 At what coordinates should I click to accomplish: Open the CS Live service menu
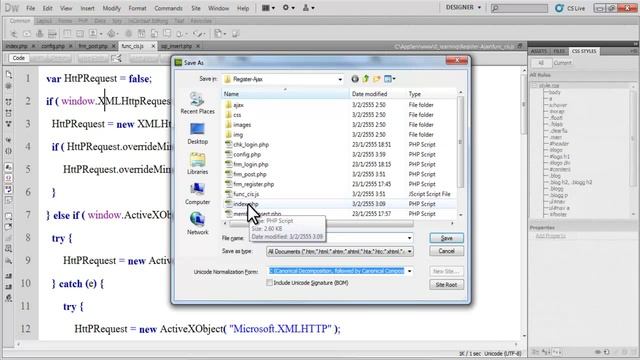point(570,8)
